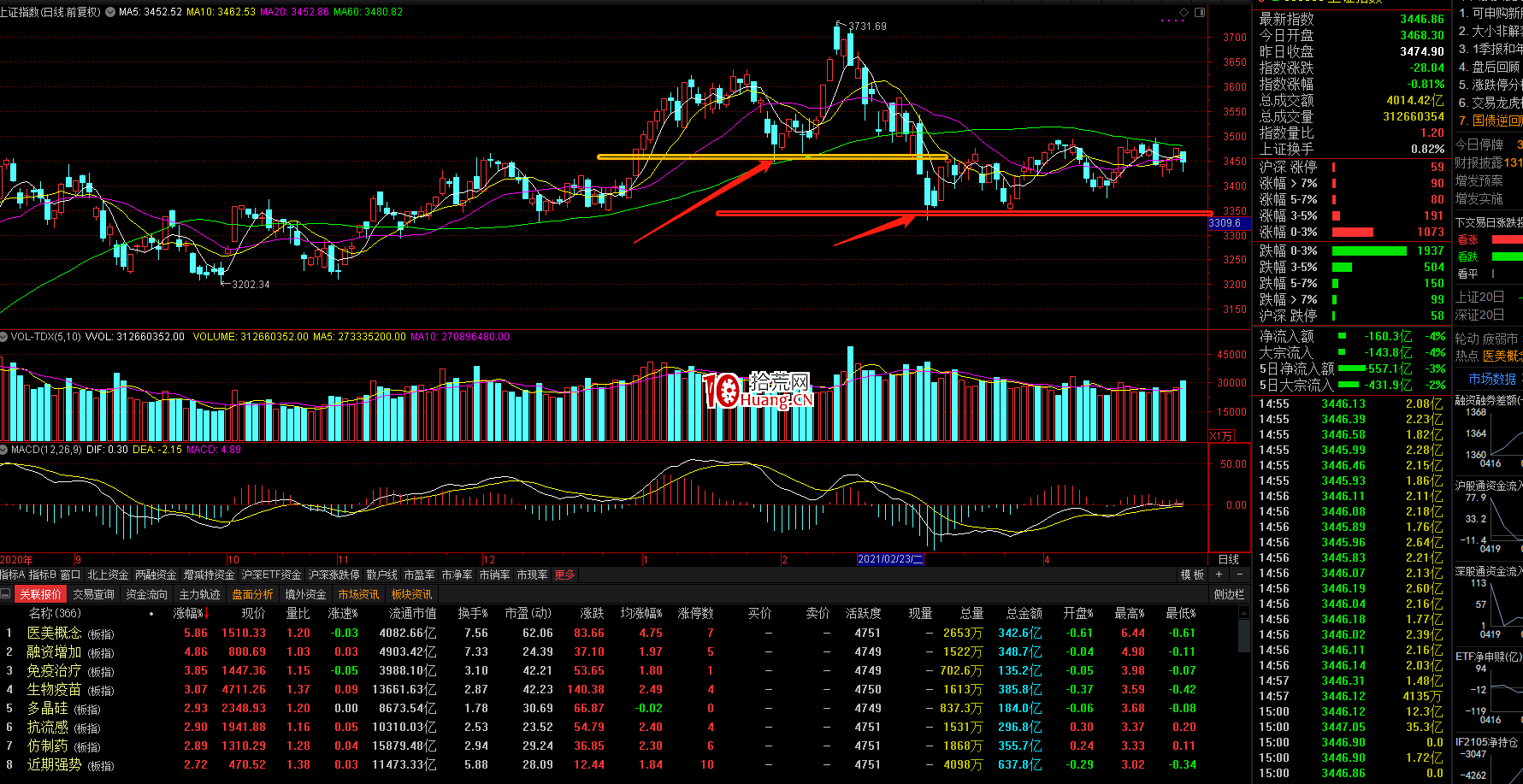Click the 跌幅 0-3% green bar
Screen dimensions: 1523x784
click(x=1369, y=251)
